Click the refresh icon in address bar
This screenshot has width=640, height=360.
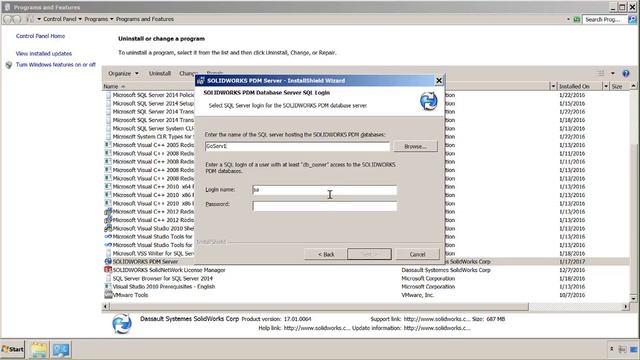[x=577, y=19]
